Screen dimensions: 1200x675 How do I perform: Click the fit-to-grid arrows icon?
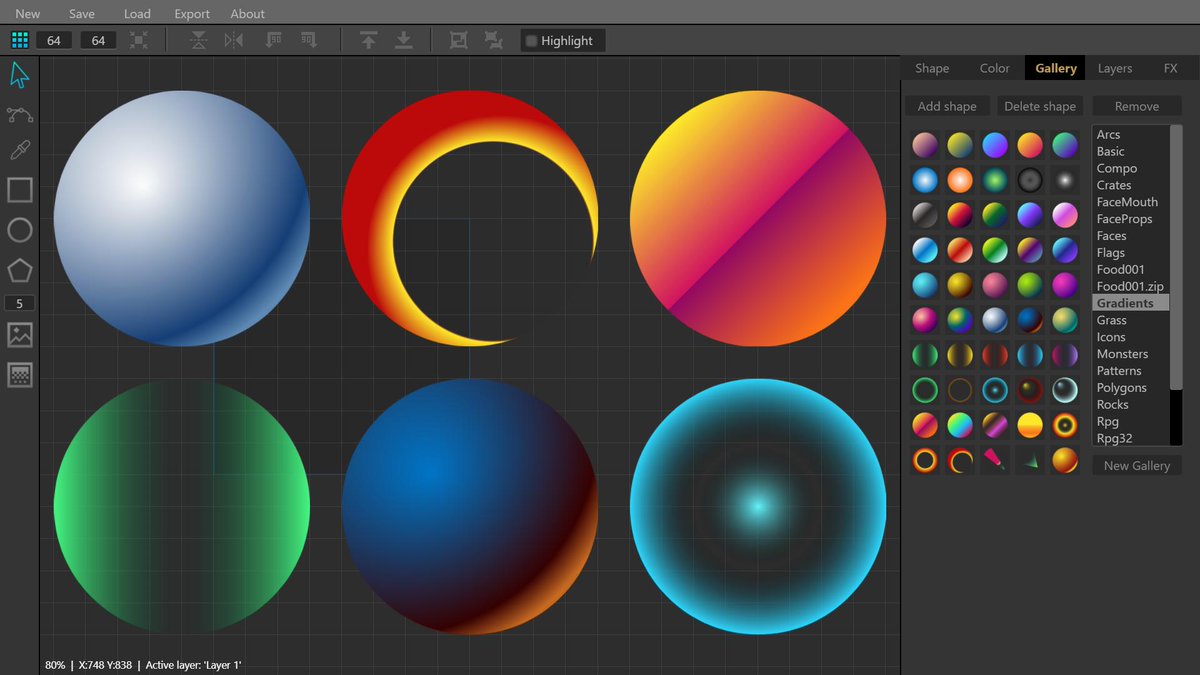tap(139, 40)
